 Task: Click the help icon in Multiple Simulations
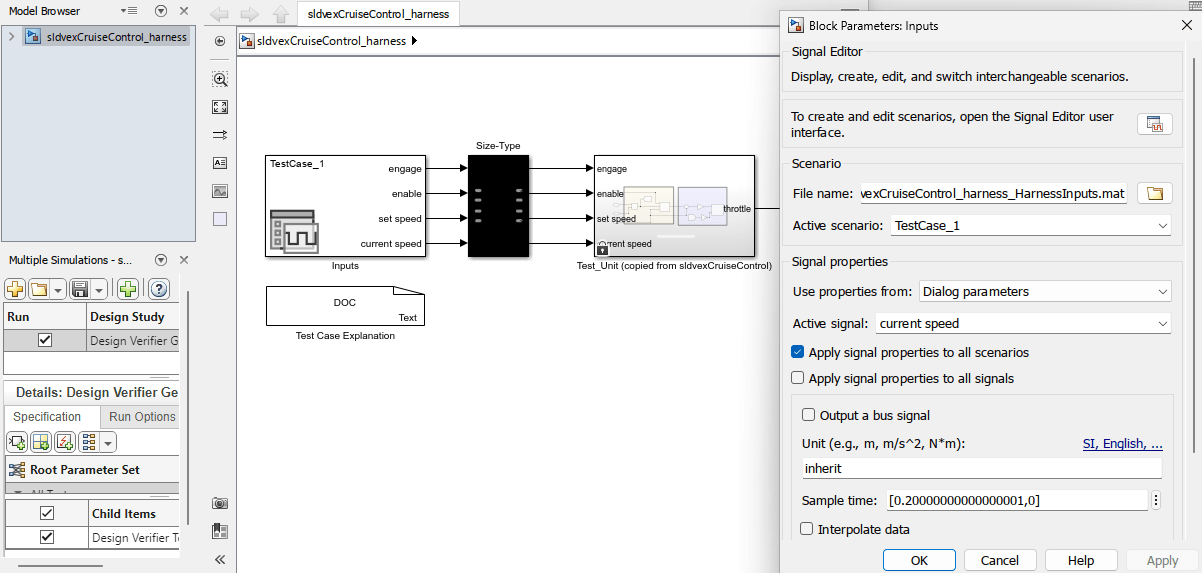point(157,289)
